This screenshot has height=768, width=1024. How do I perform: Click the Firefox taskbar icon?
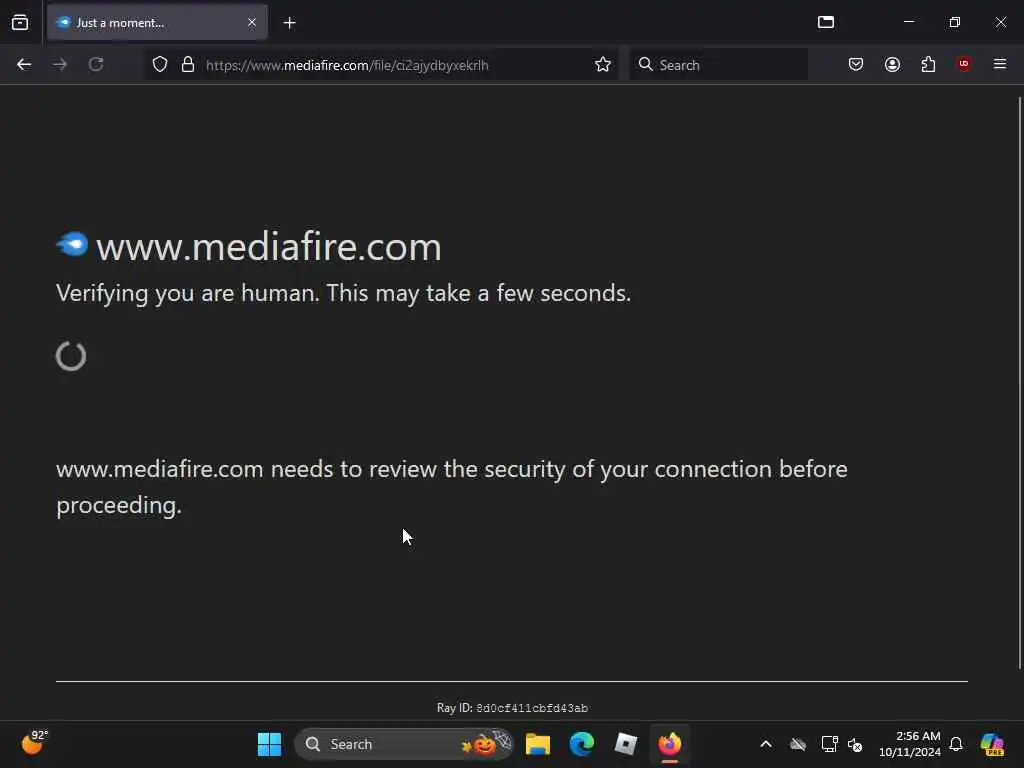(669, 744)
